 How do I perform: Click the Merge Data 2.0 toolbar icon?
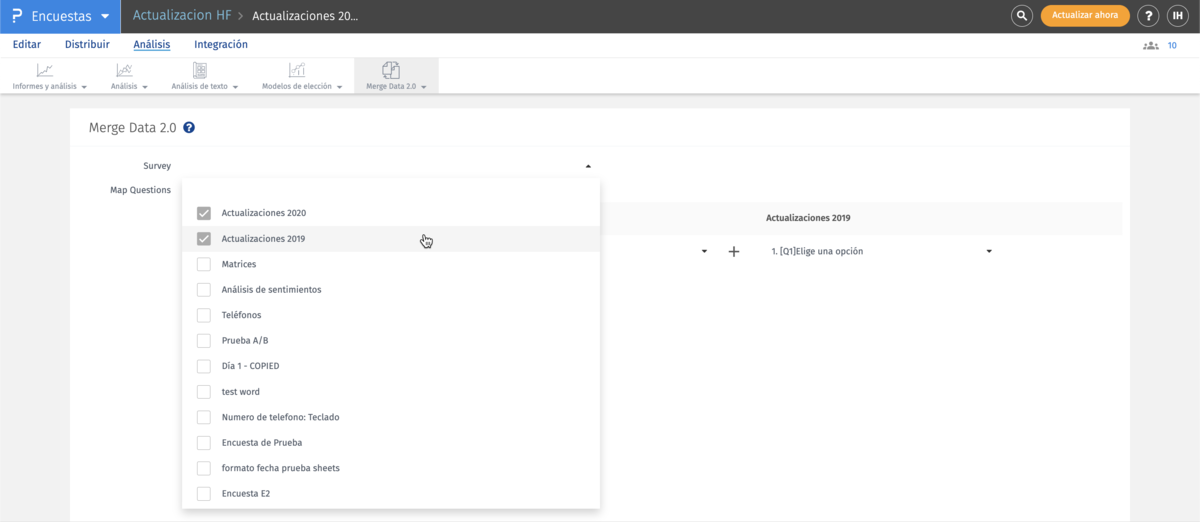pyautogui.click(x=391, y=70)
